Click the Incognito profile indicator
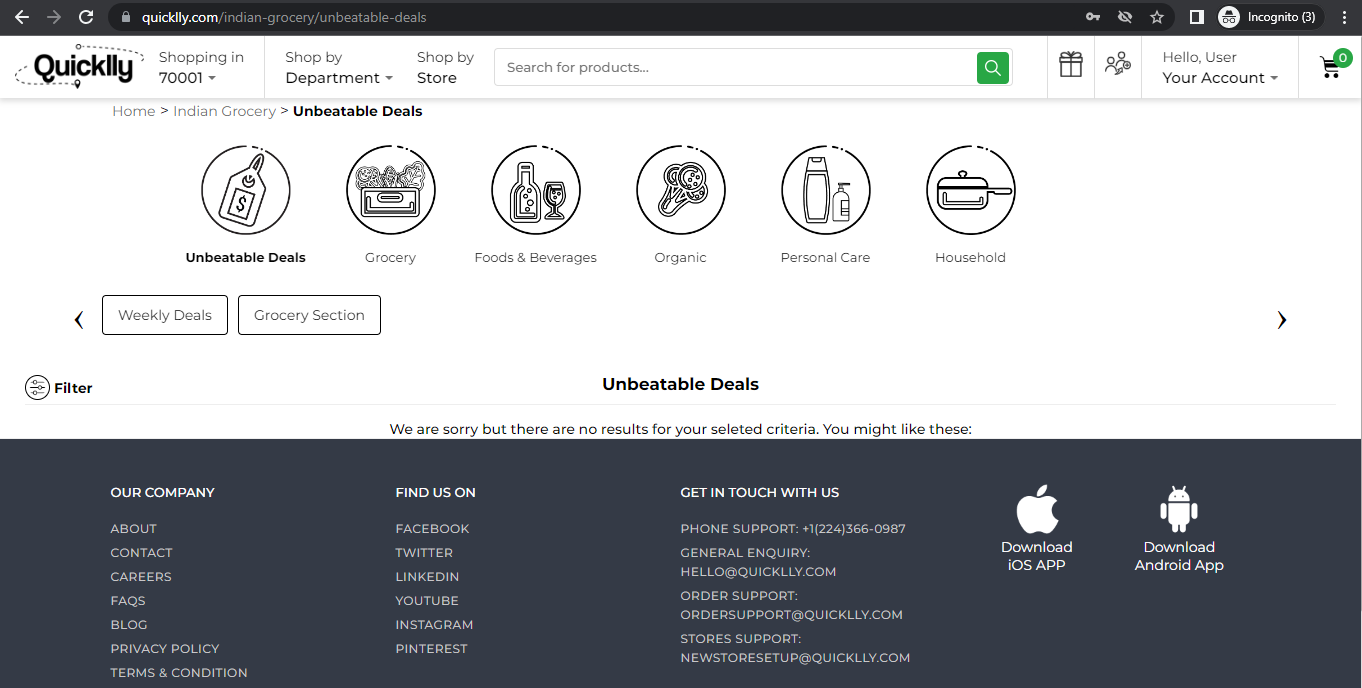This screenshot has height=688, width=1362. pos(1270,17)
